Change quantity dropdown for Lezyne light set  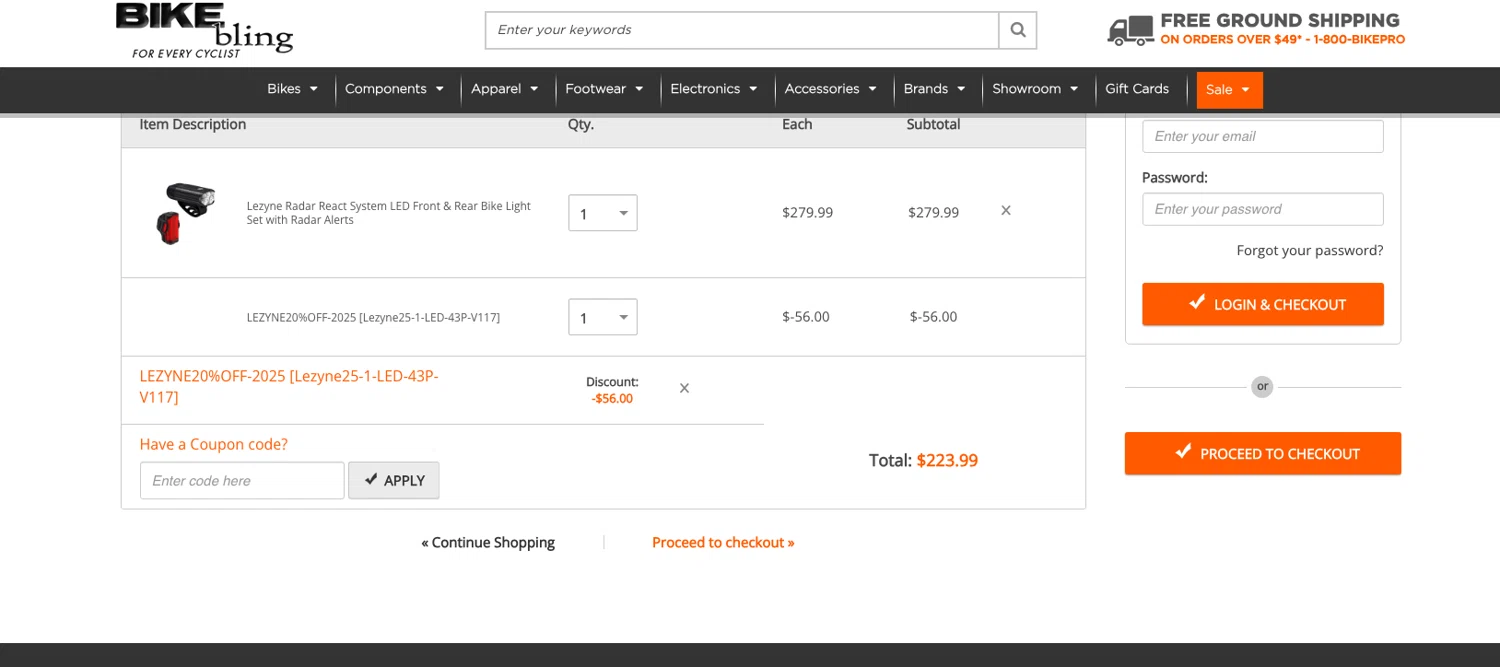point(603,213)
